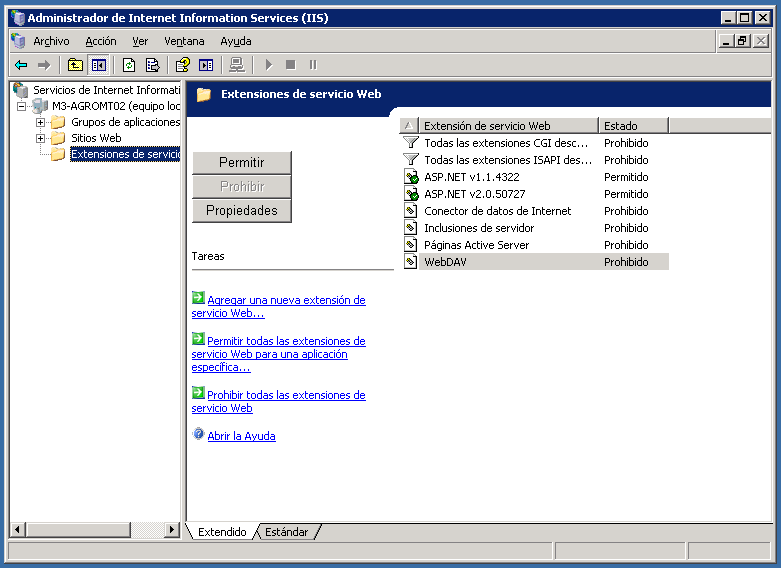The image size is (781, 568).
Task: Click the Inclusiones de servidor row icon
Action: [410, 228]
